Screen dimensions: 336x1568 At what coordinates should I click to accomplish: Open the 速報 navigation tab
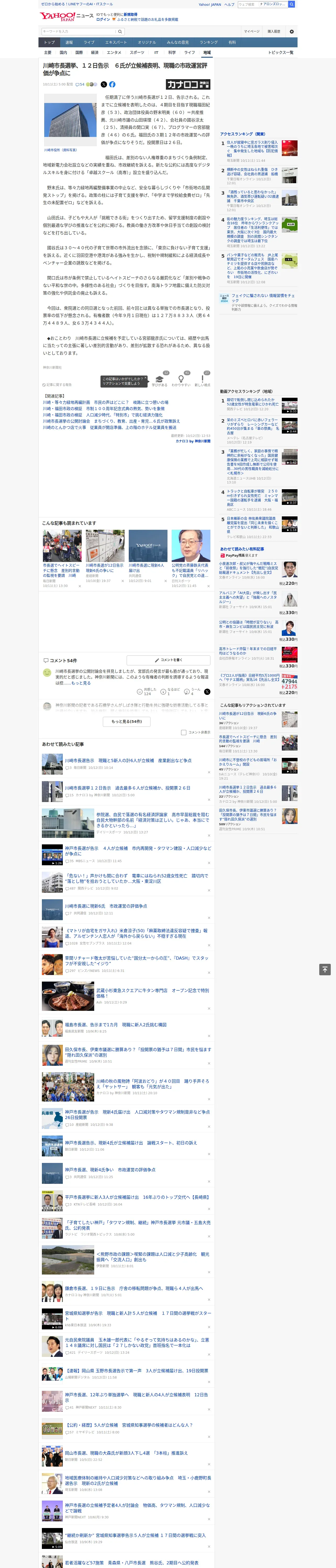pos(69,43)
